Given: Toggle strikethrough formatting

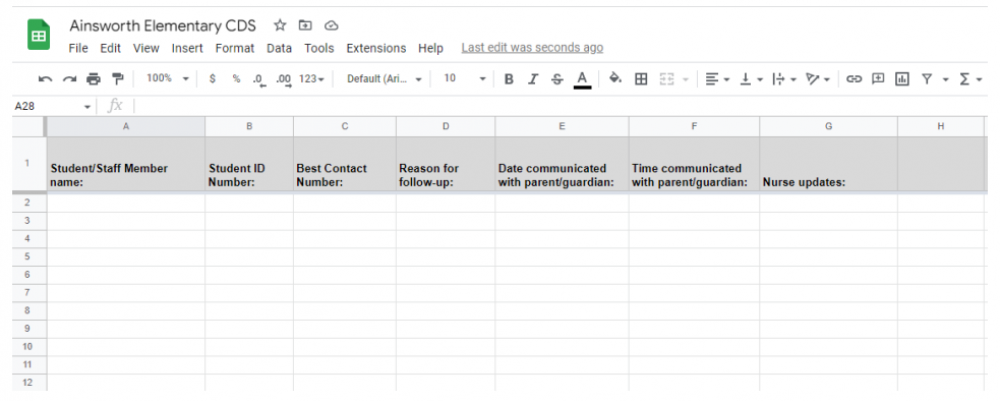Looking at the screenshot, I should point(557,79).
